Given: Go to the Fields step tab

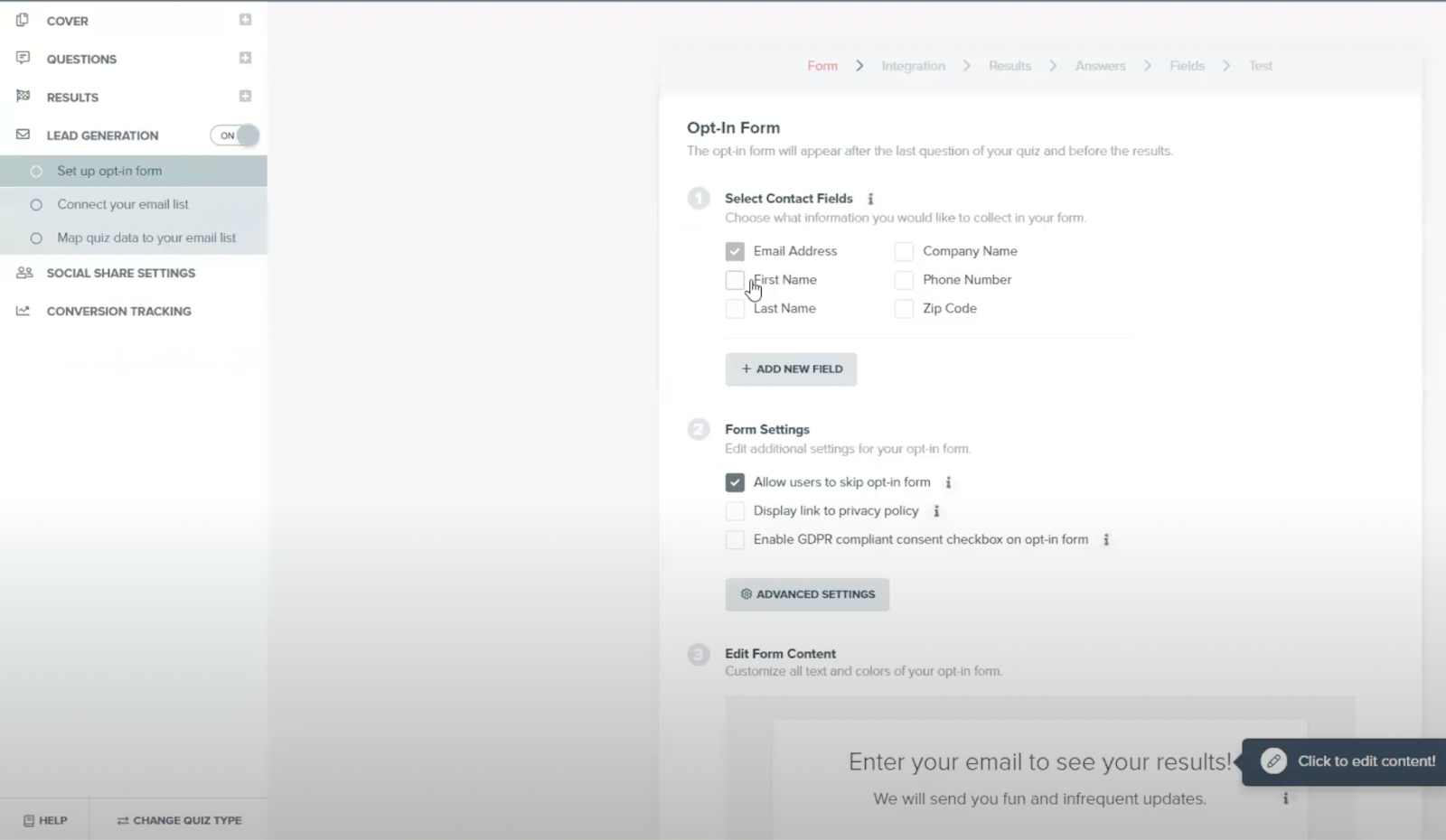Looking at the screenshot, I should (x=1187, y=66).
